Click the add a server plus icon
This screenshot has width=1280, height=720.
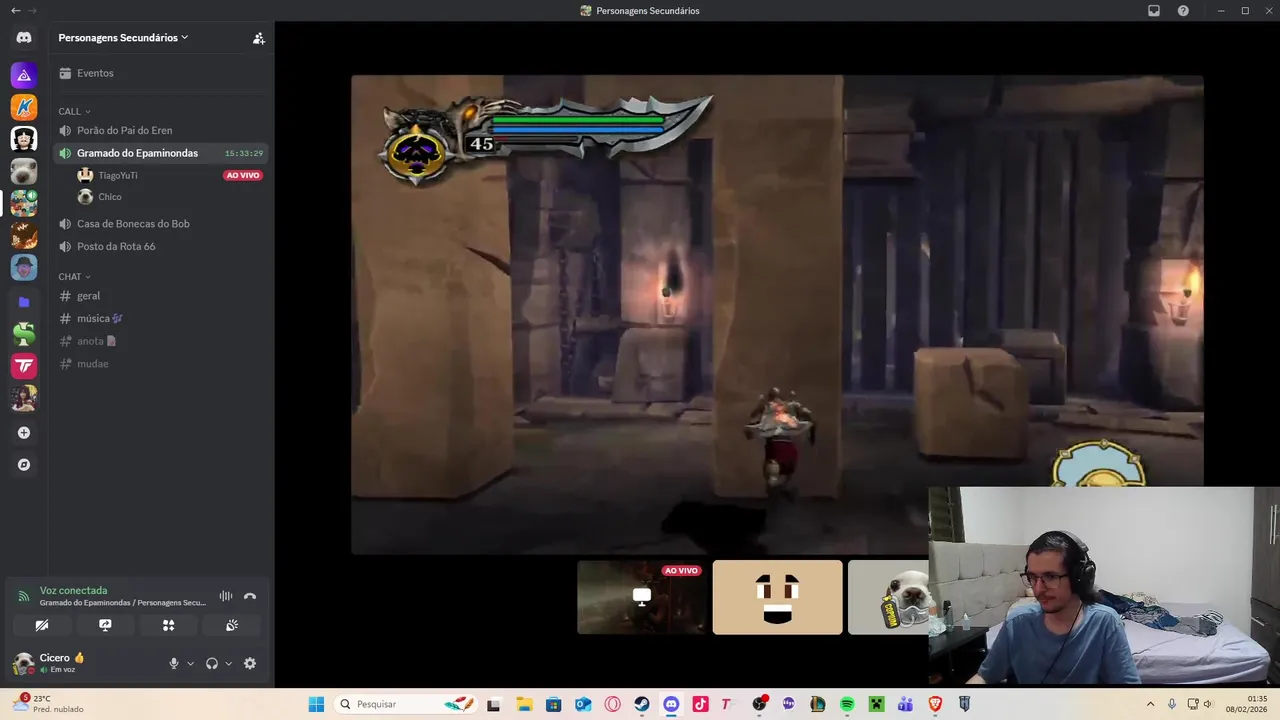click(x=24, y=432)
